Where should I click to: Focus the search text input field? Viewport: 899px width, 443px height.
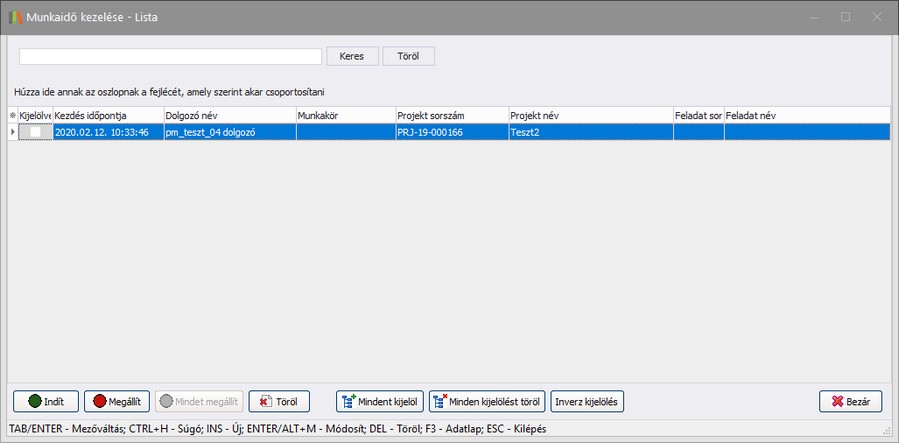(x=170, y=56)
